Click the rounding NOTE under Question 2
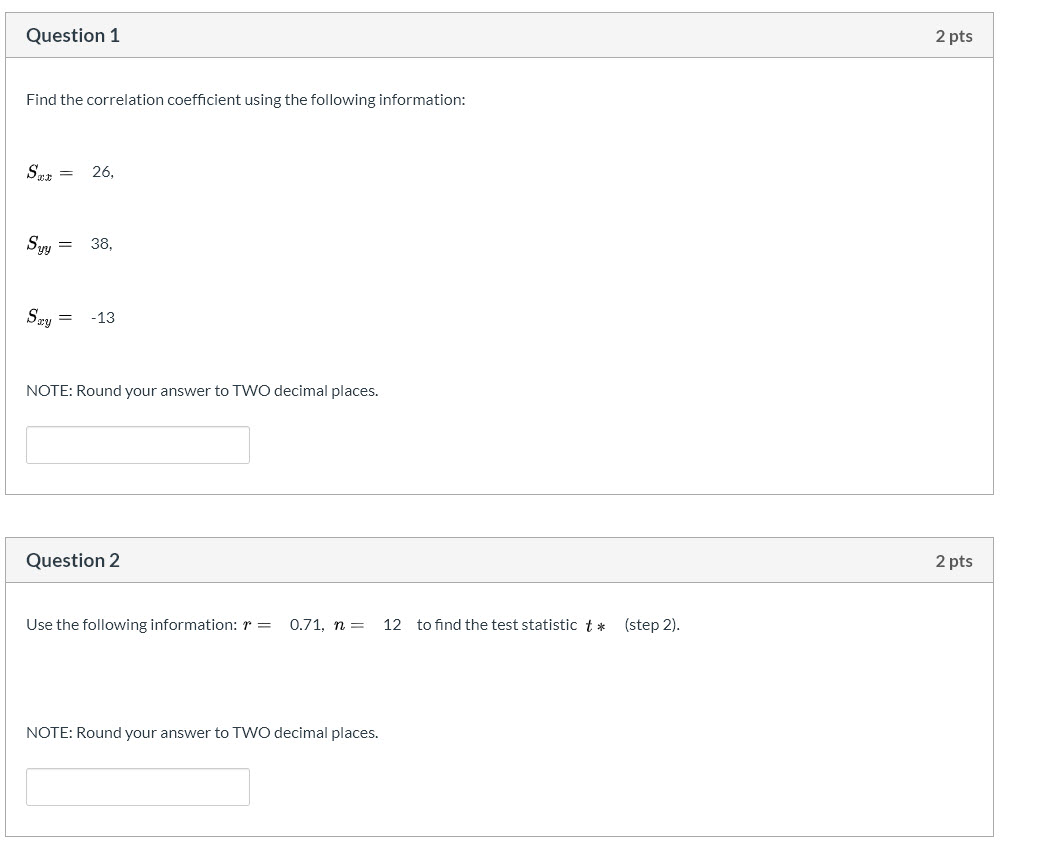Screen dimensions: 1060x845 pyautogui.click(x=202, y=733)
